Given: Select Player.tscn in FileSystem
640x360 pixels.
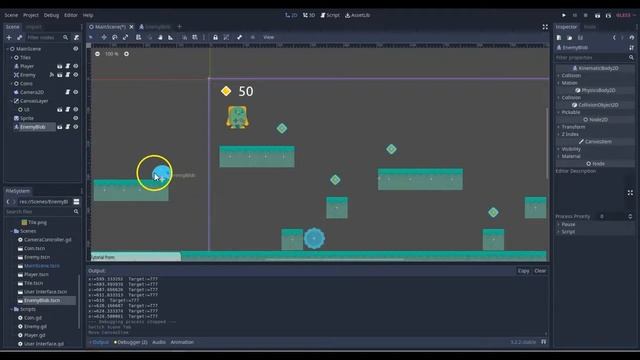Looking at the screenshot, I should pyautogui.click(x=36, y=274).
